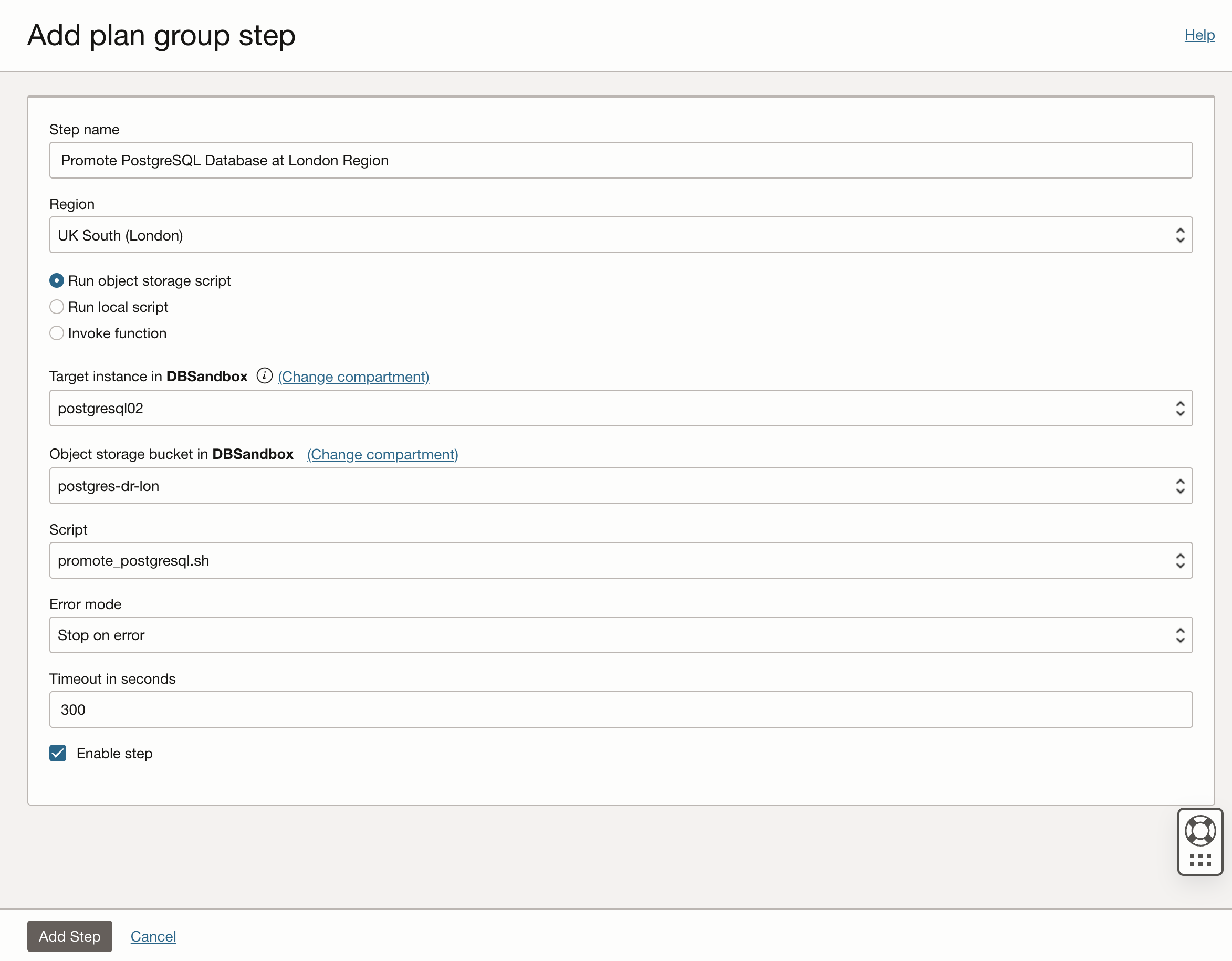Image resolution: width=1232 pixels, height=961 pixels.
Task: Open the Object storage bucket dropdown
Action: (621, 486)
